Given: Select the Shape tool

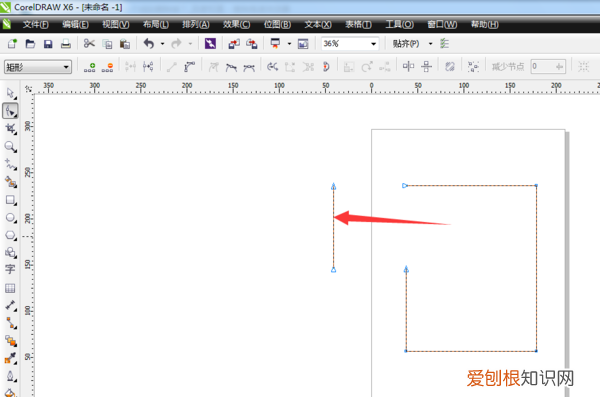Looking at the screenshot, I should pyautogui.click(x=10, y=111).
